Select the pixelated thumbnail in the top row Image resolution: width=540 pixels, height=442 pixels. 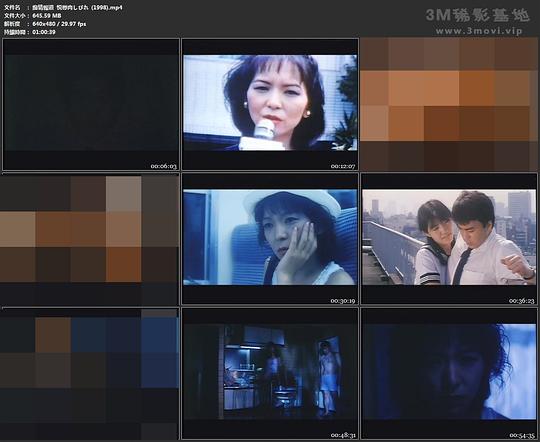point(449,104)
